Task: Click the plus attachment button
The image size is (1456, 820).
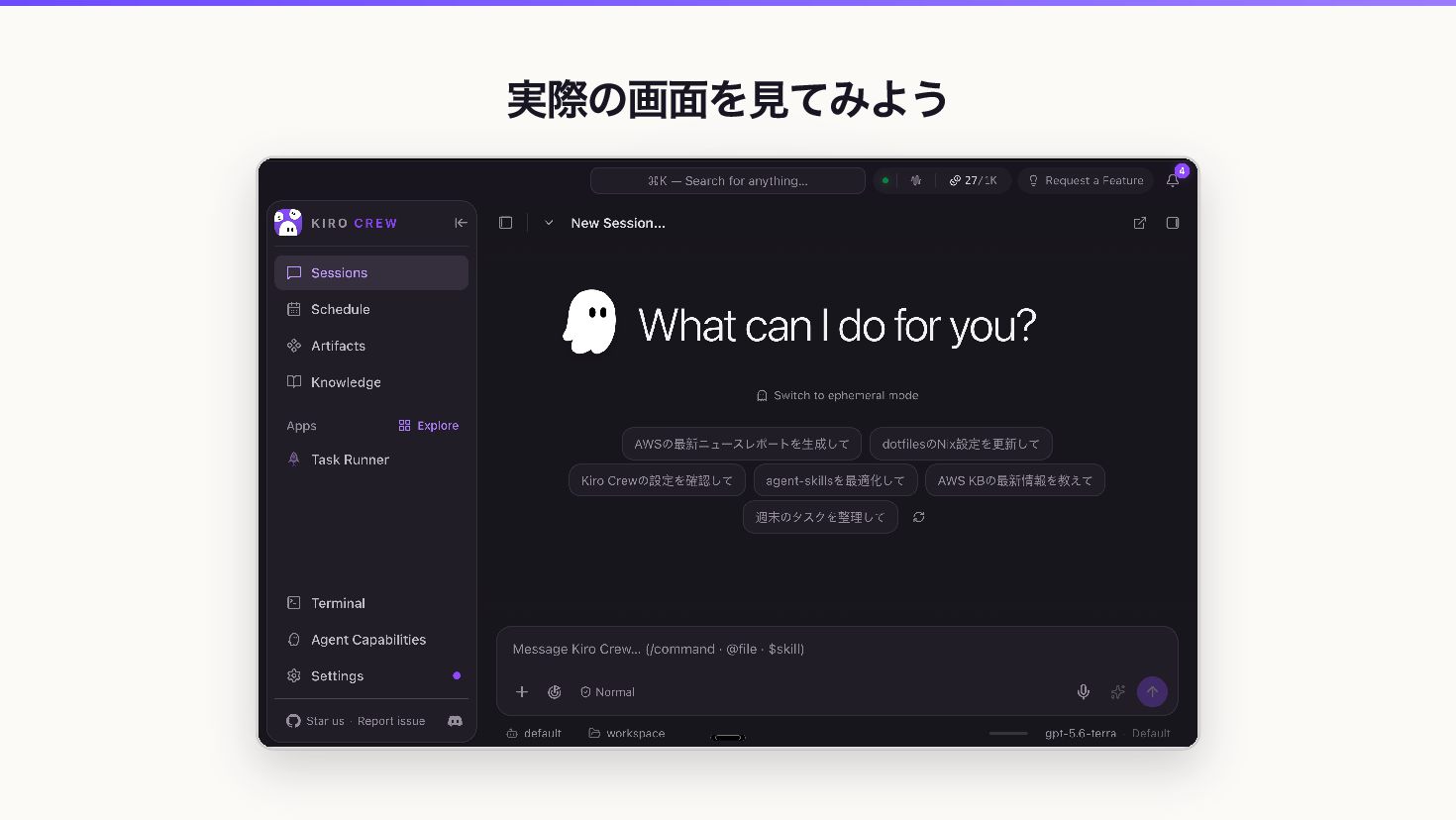Action: point(522,692)
